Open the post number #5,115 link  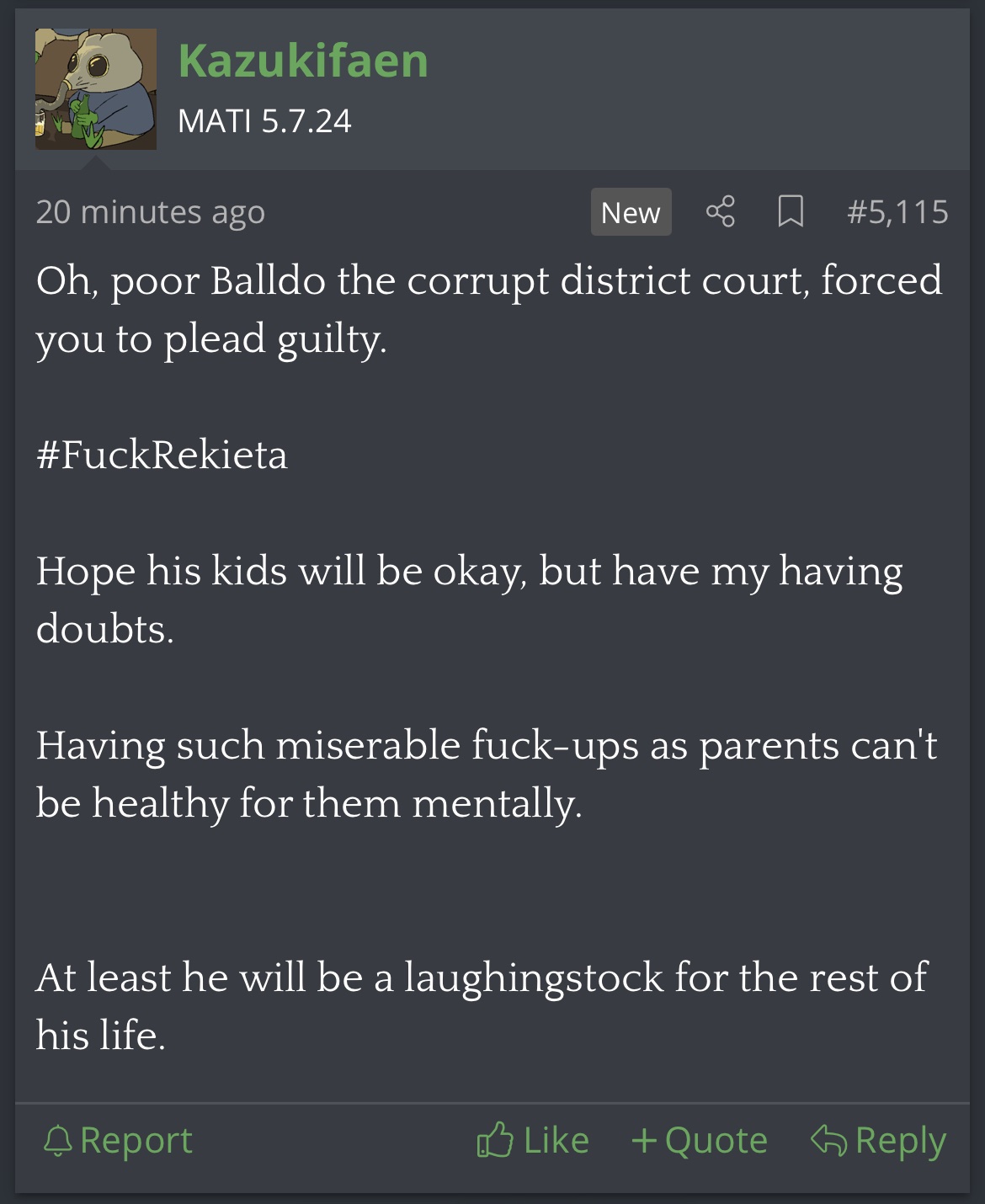point(897,211)
